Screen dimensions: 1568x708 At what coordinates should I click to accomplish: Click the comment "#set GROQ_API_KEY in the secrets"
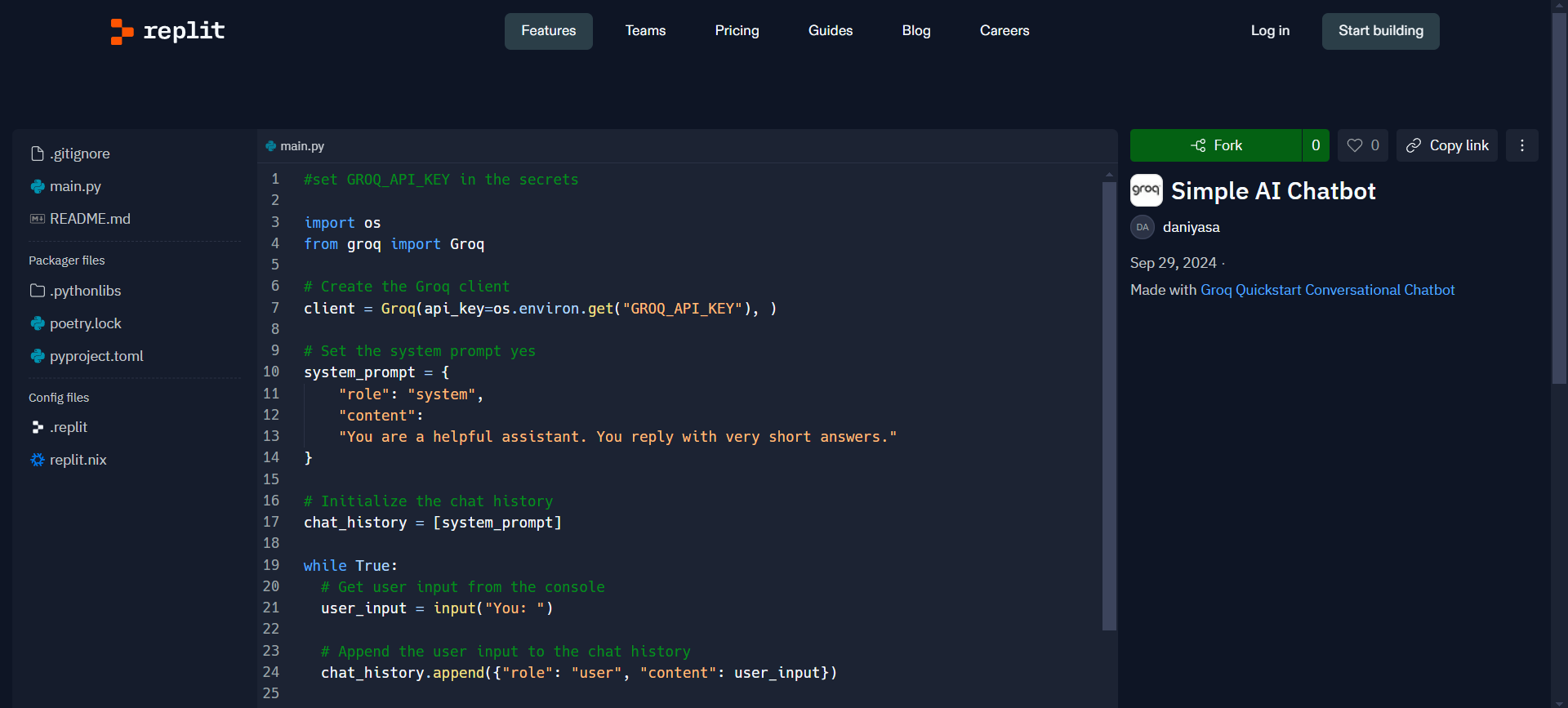pyautogui.click(x=441, y=180)
